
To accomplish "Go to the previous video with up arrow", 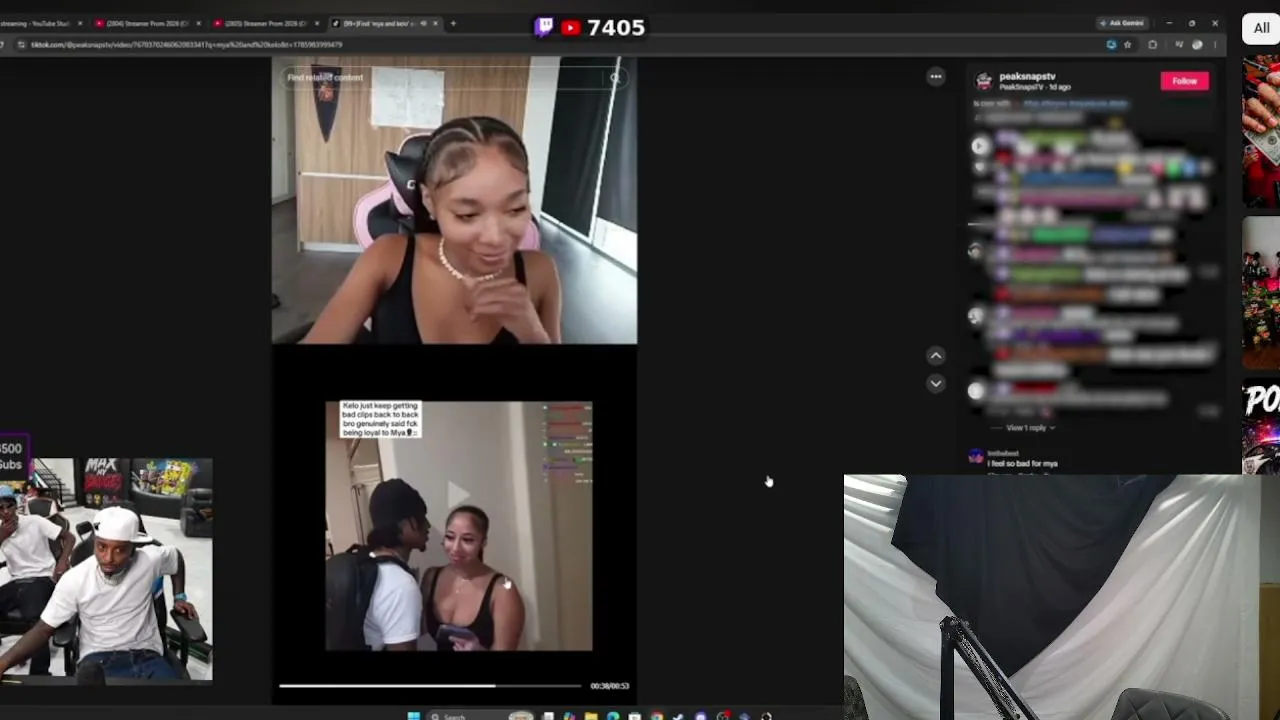I will 936,356.
